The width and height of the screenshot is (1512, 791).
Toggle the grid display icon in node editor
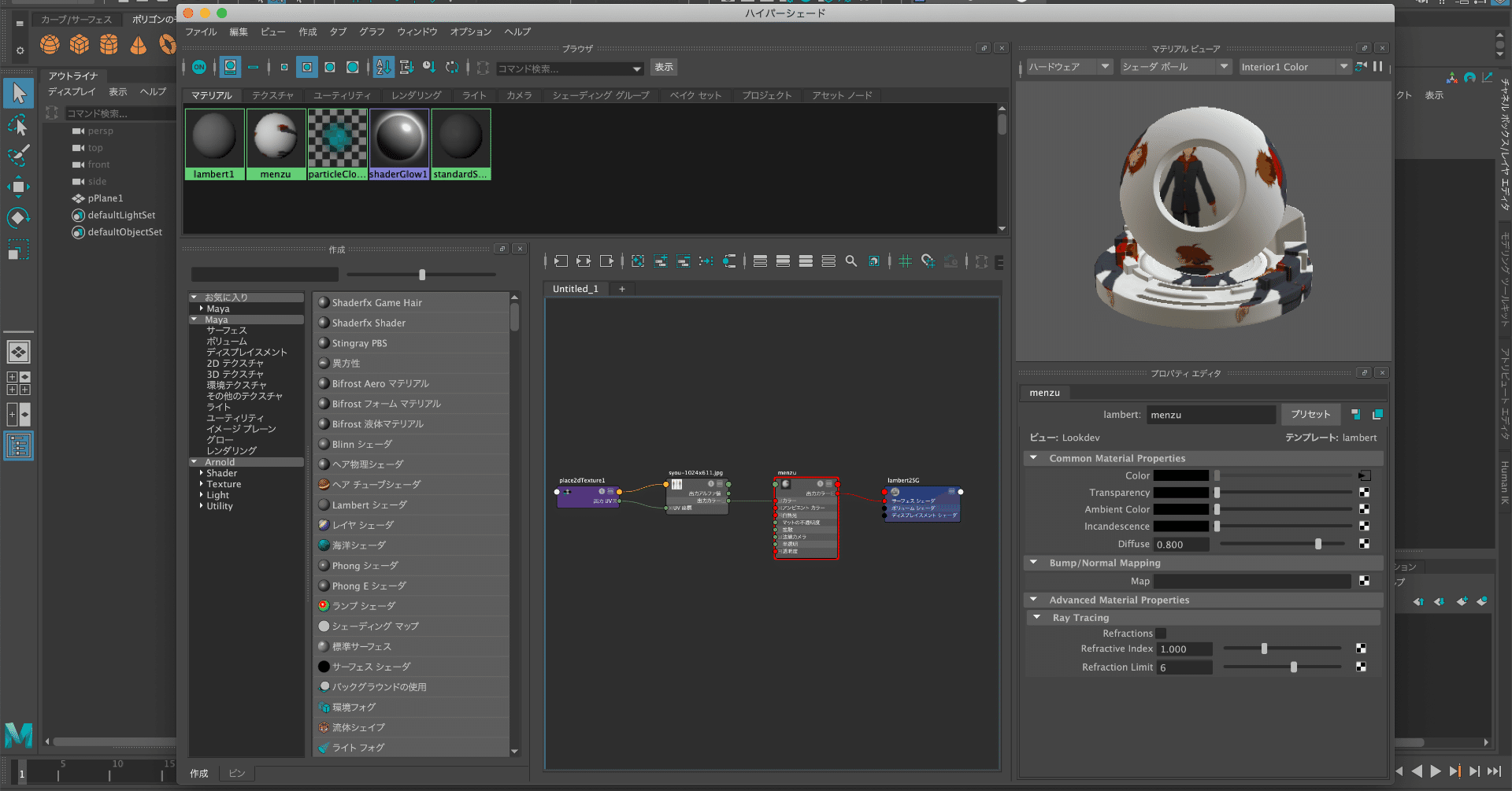point(905,261)
